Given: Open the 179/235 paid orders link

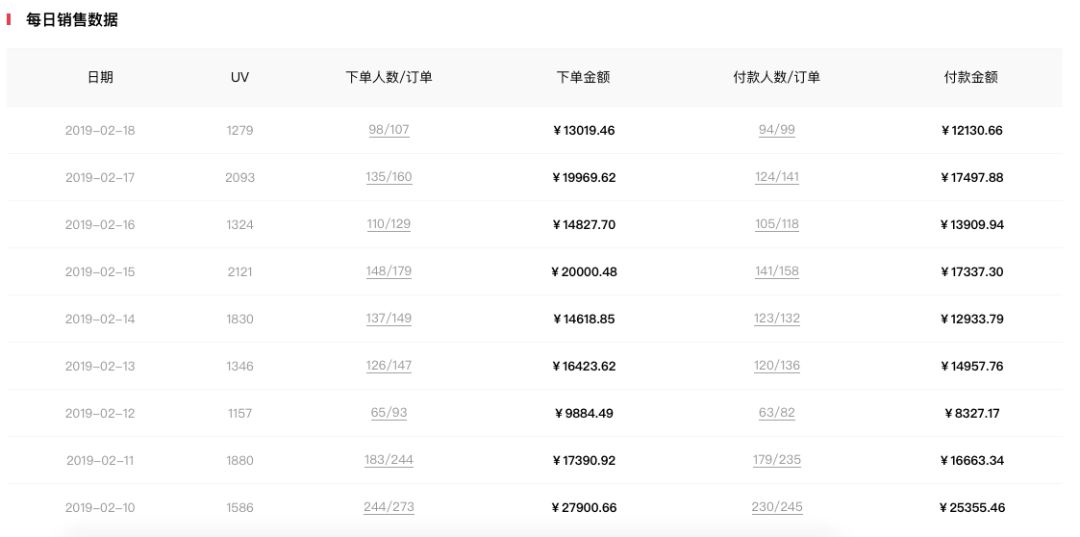Looking at the screenshot, I should (777, 460).
